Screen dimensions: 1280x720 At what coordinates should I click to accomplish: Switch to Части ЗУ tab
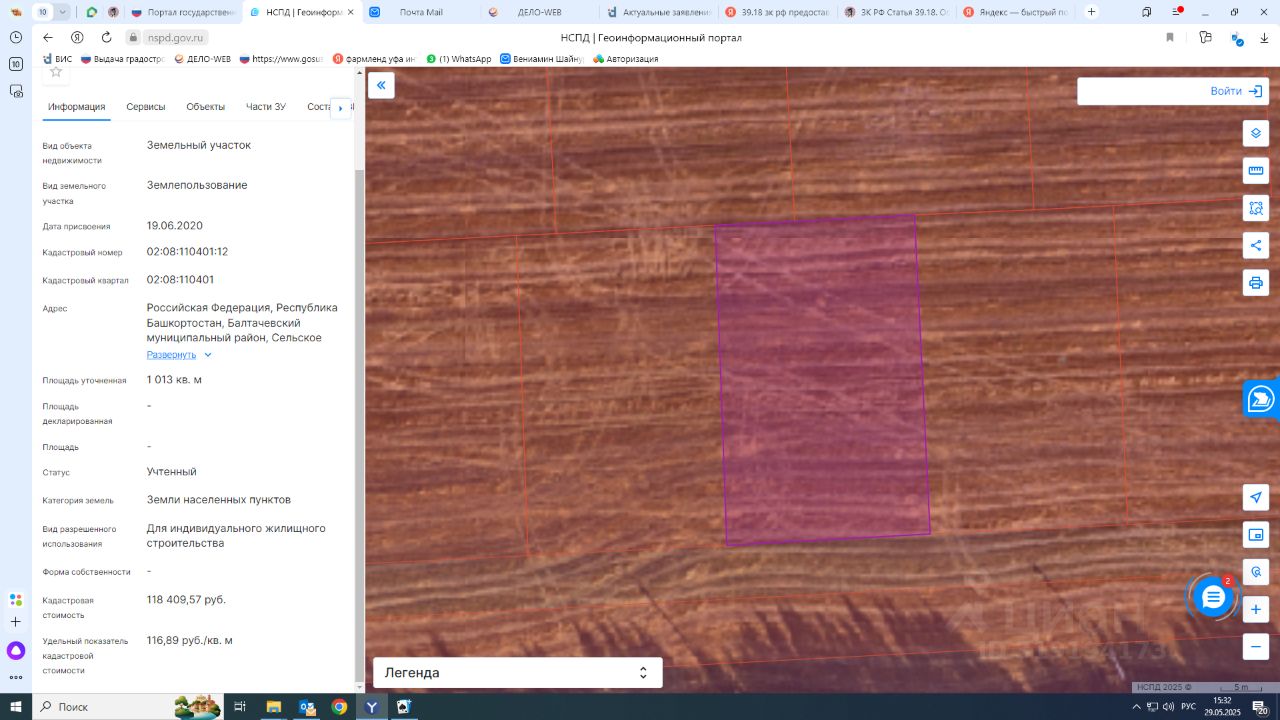click(x=266, y=107)
